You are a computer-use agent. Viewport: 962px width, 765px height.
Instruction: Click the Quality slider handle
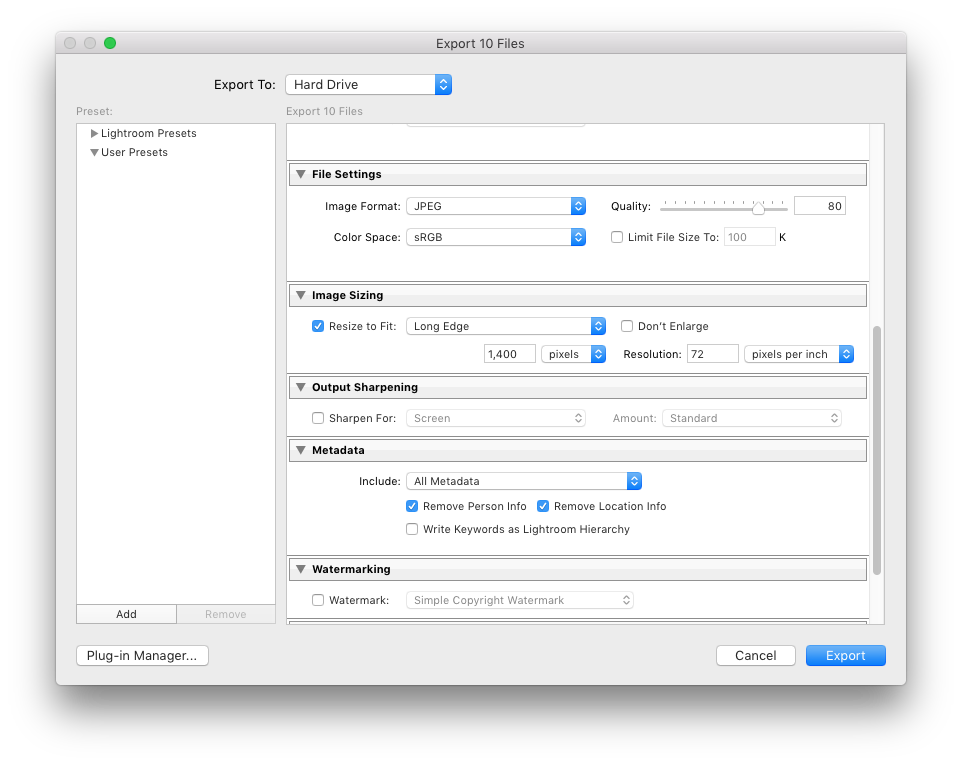(x=758, y=208)
